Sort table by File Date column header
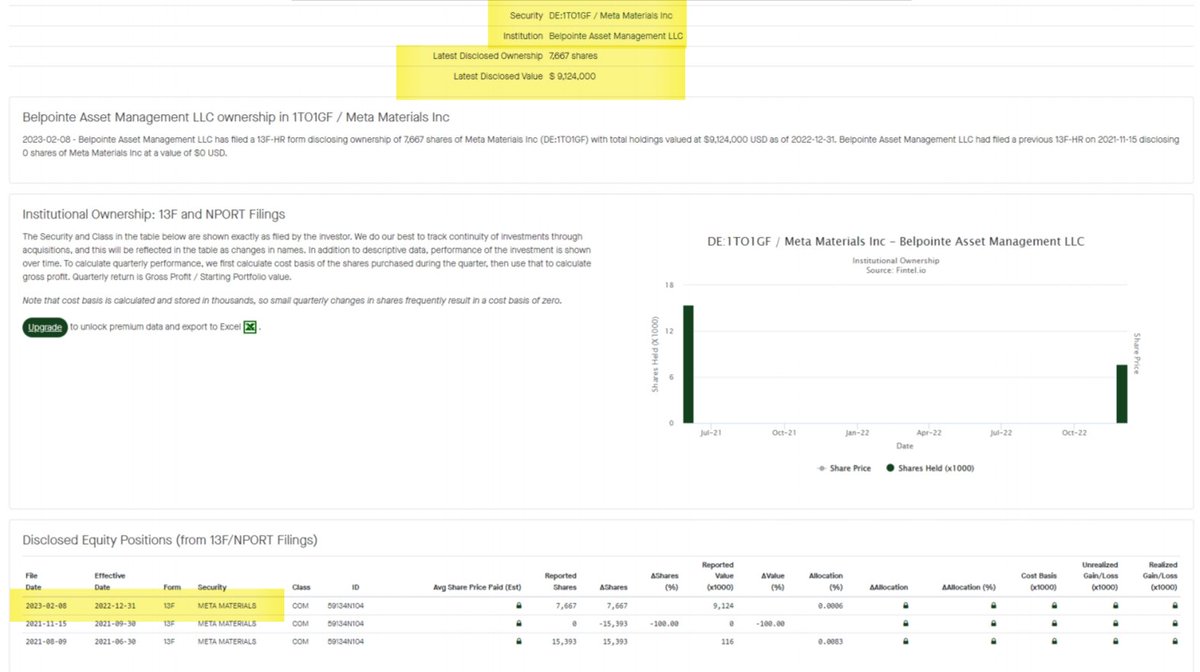The image size is (1200, 672). pos(32,581)
